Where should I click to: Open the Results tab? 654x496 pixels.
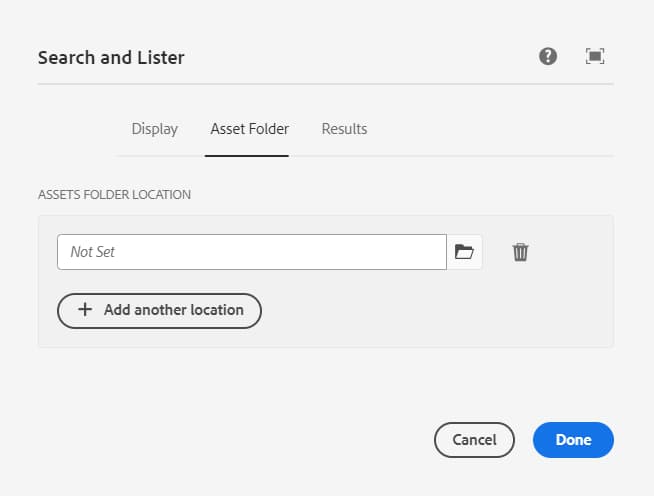(344, 129)
